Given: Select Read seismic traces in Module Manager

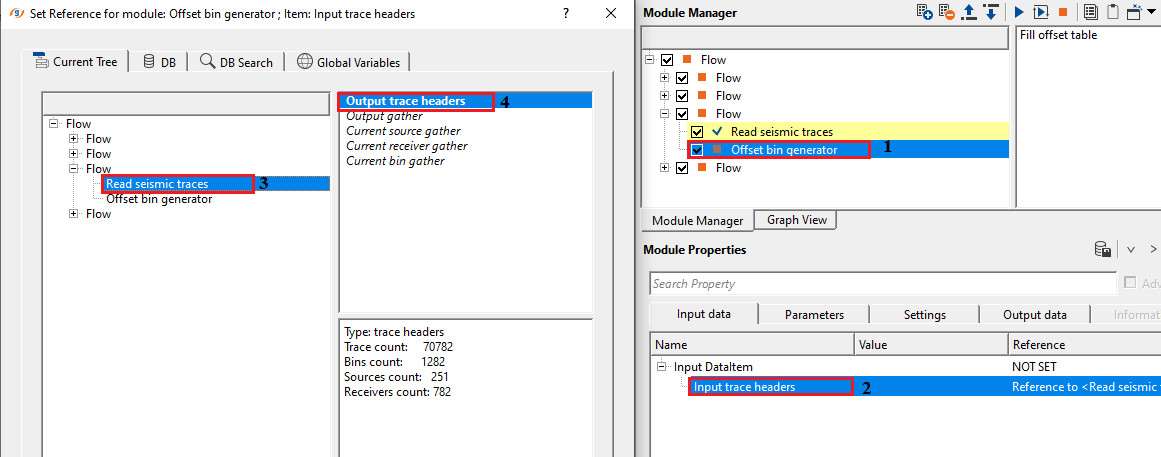Looking at the screenshot, I should click(x=782, y=131).
